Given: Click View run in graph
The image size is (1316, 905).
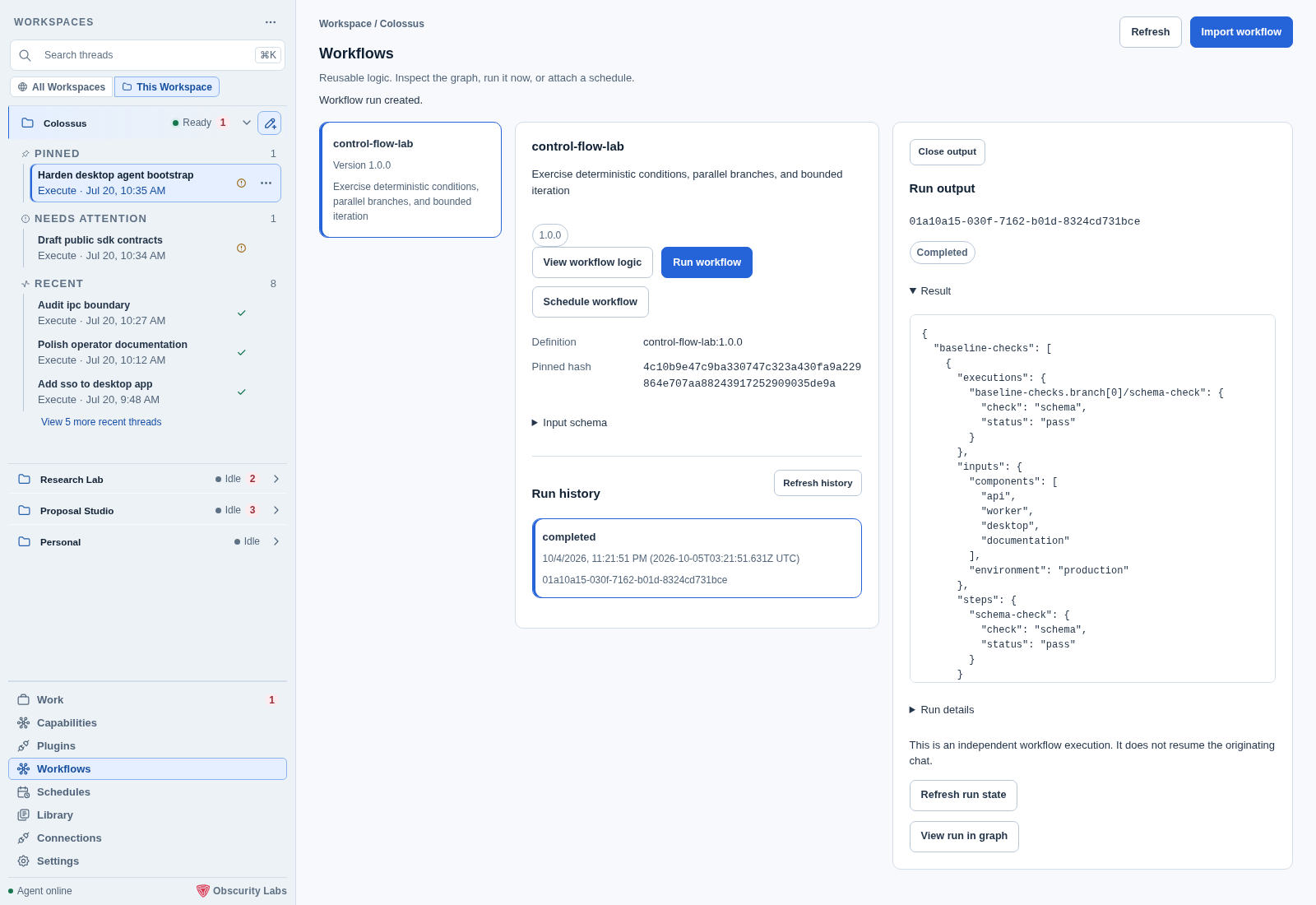Looking at the screenshot, I should [964, 837].
